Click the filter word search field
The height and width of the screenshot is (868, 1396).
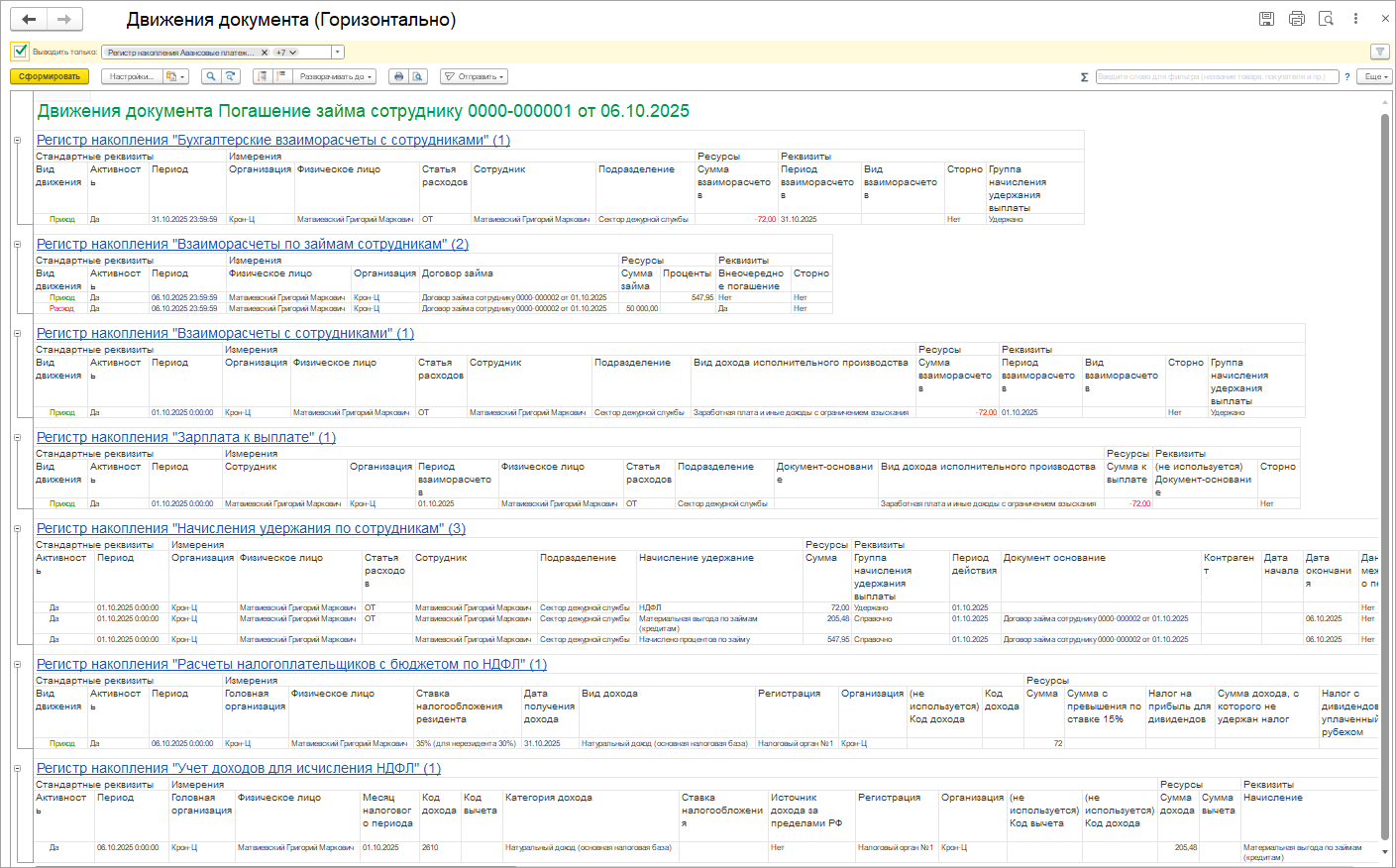pos(1216,76)
